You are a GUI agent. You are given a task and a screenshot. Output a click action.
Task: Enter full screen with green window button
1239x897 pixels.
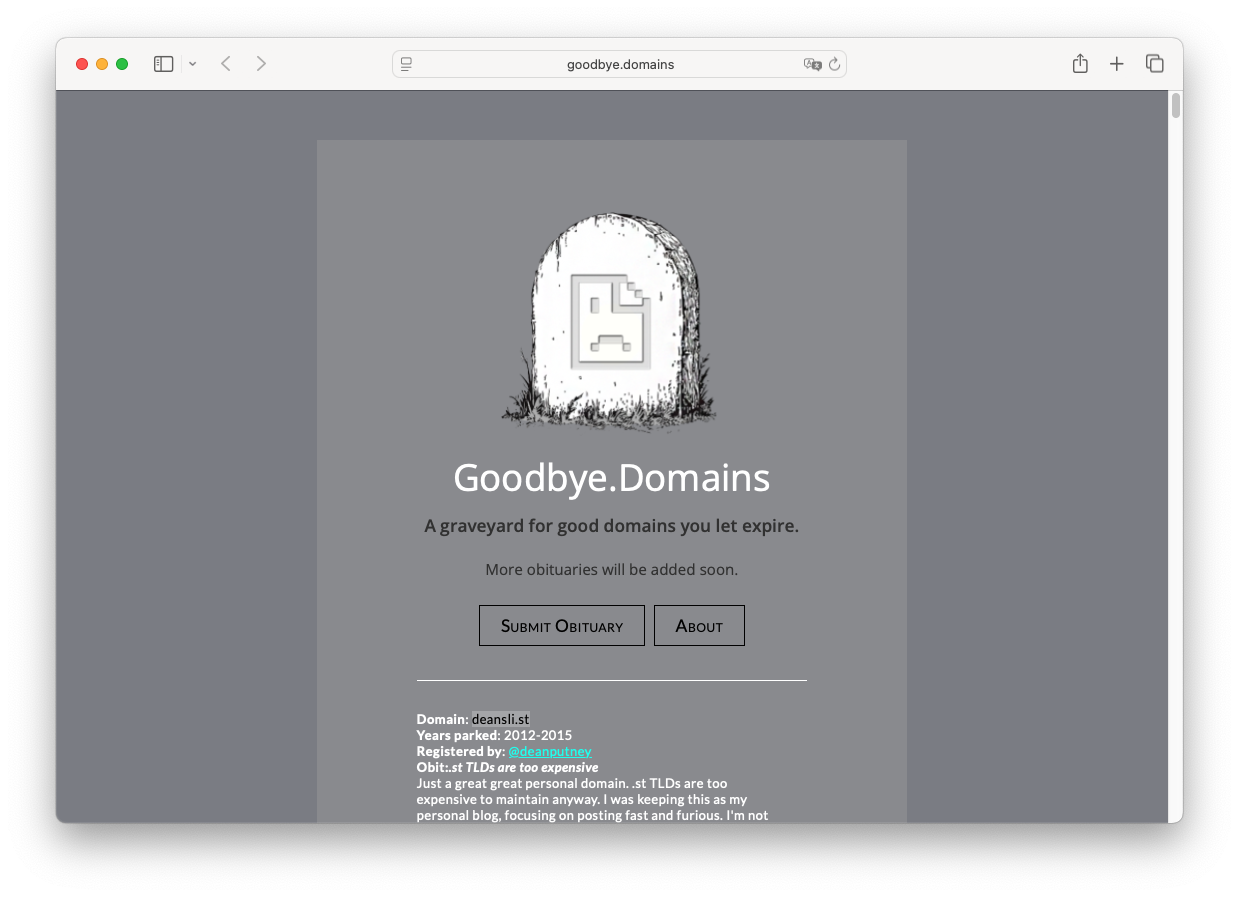click(122, 64)
